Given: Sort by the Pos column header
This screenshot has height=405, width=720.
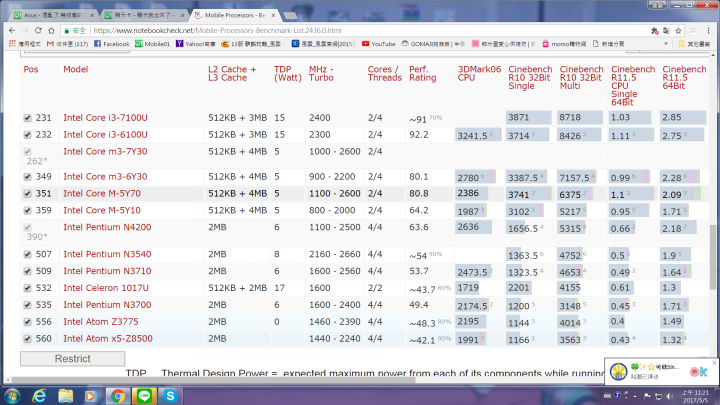Looking at the screenshot, I should pos(31,69).
